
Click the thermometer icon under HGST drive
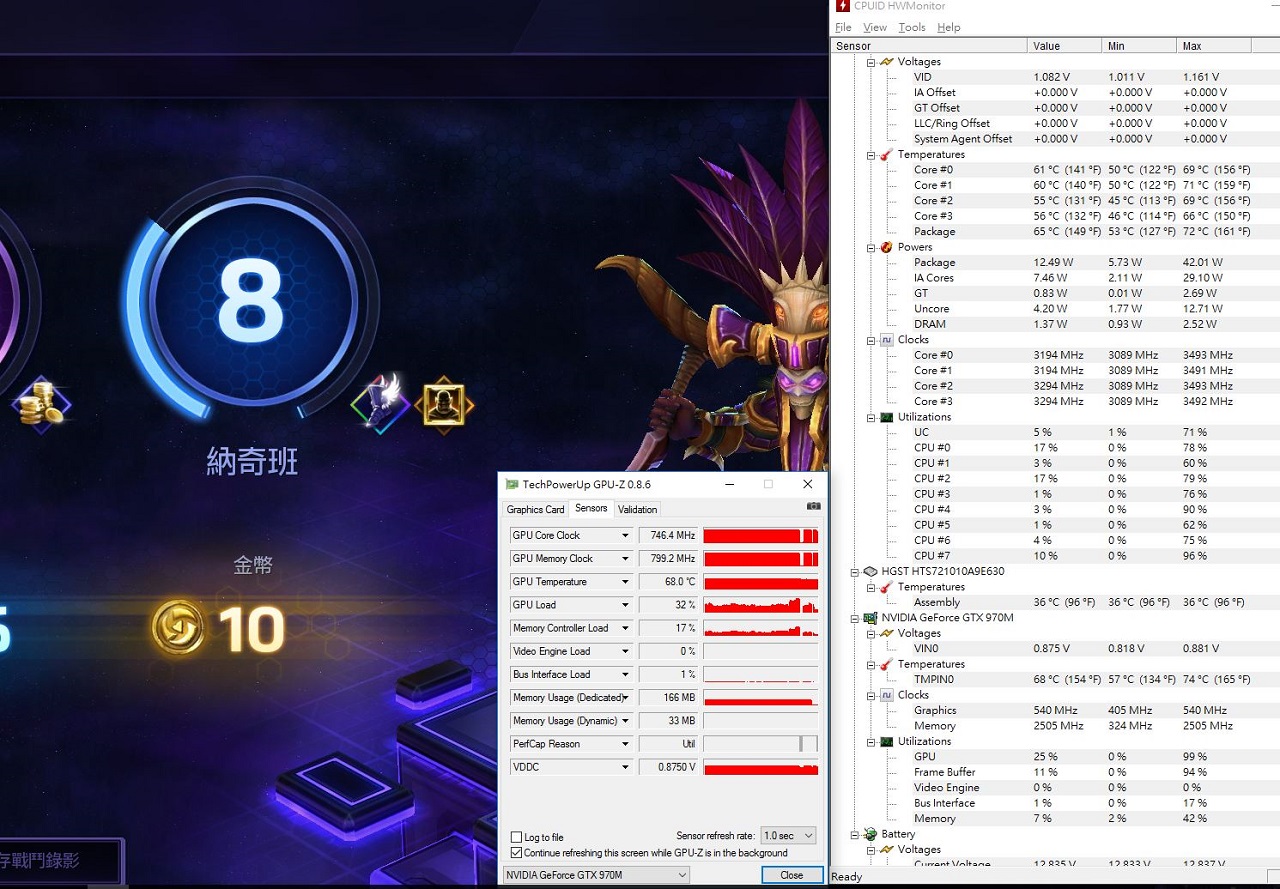pos(886,587)
